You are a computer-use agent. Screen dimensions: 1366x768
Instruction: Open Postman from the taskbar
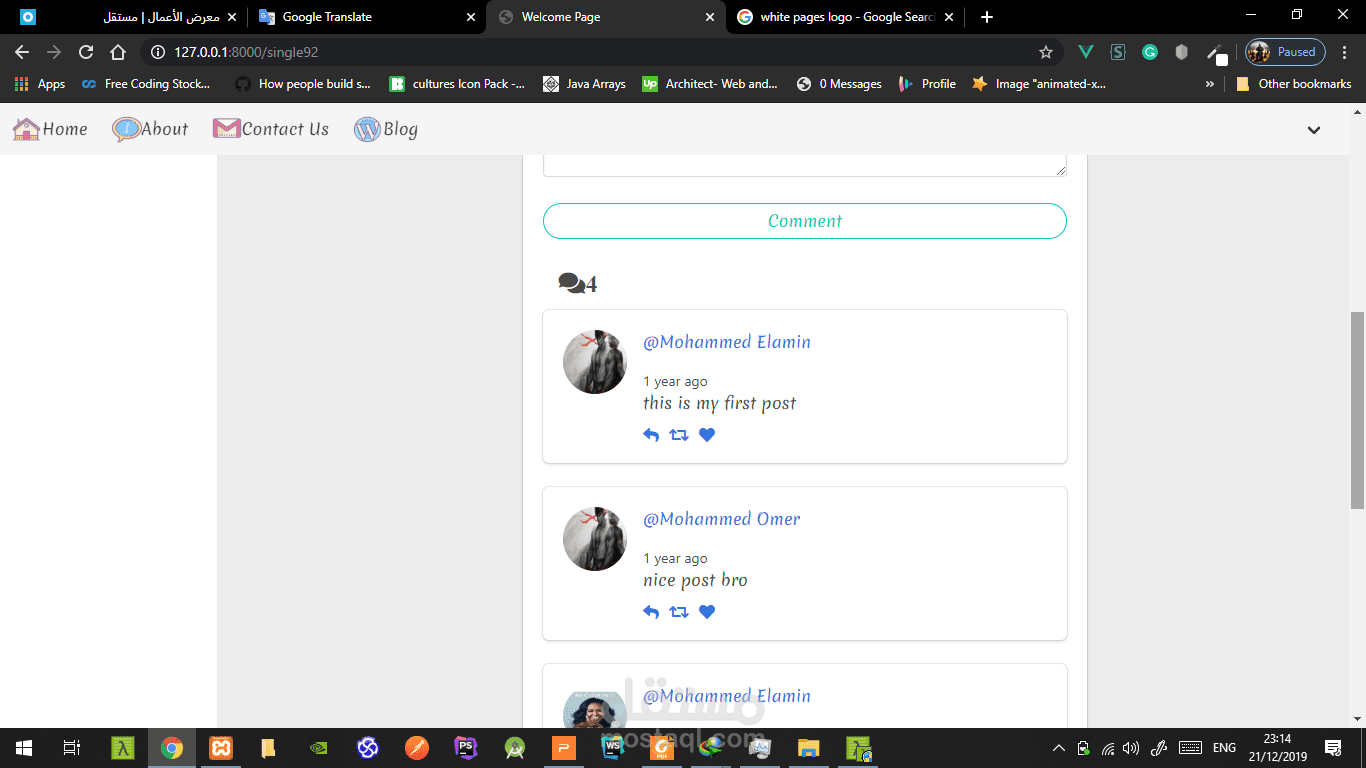[x=417, y=748]
